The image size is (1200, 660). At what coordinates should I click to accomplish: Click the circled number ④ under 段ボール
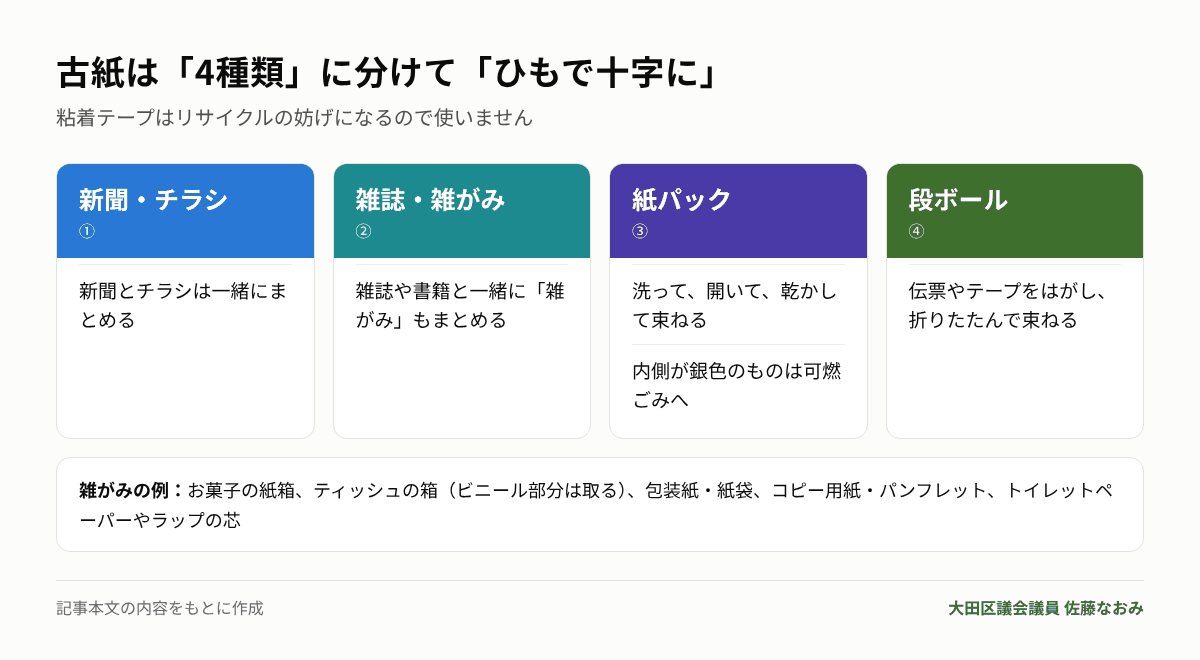(x=917, y=232)
